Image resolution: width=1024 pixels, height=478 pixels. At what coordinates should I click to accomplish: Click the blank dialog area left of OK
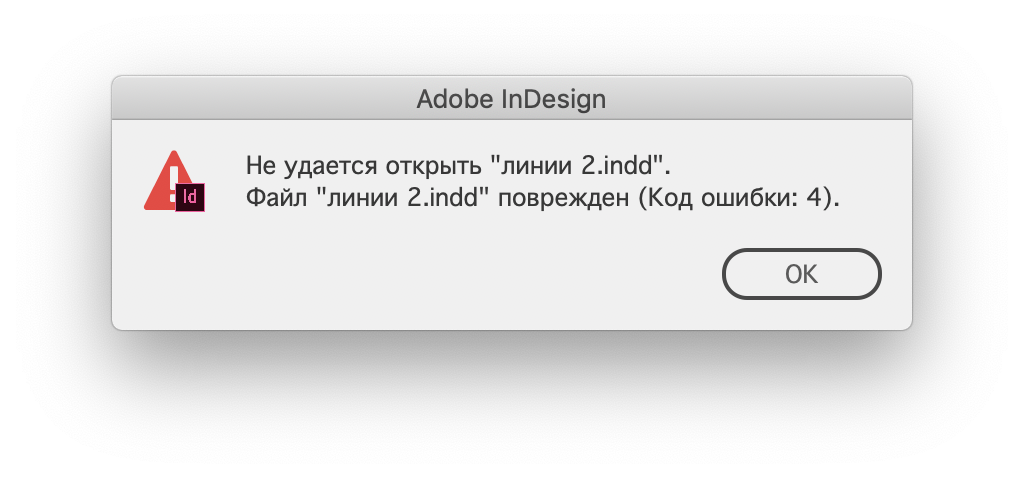pos(418,274)
